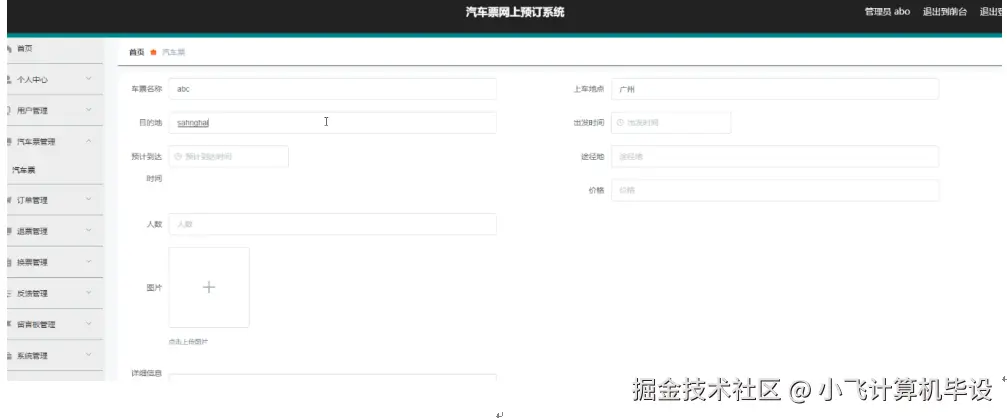Click the orange home icon in breadcrumb

[153, 52]
